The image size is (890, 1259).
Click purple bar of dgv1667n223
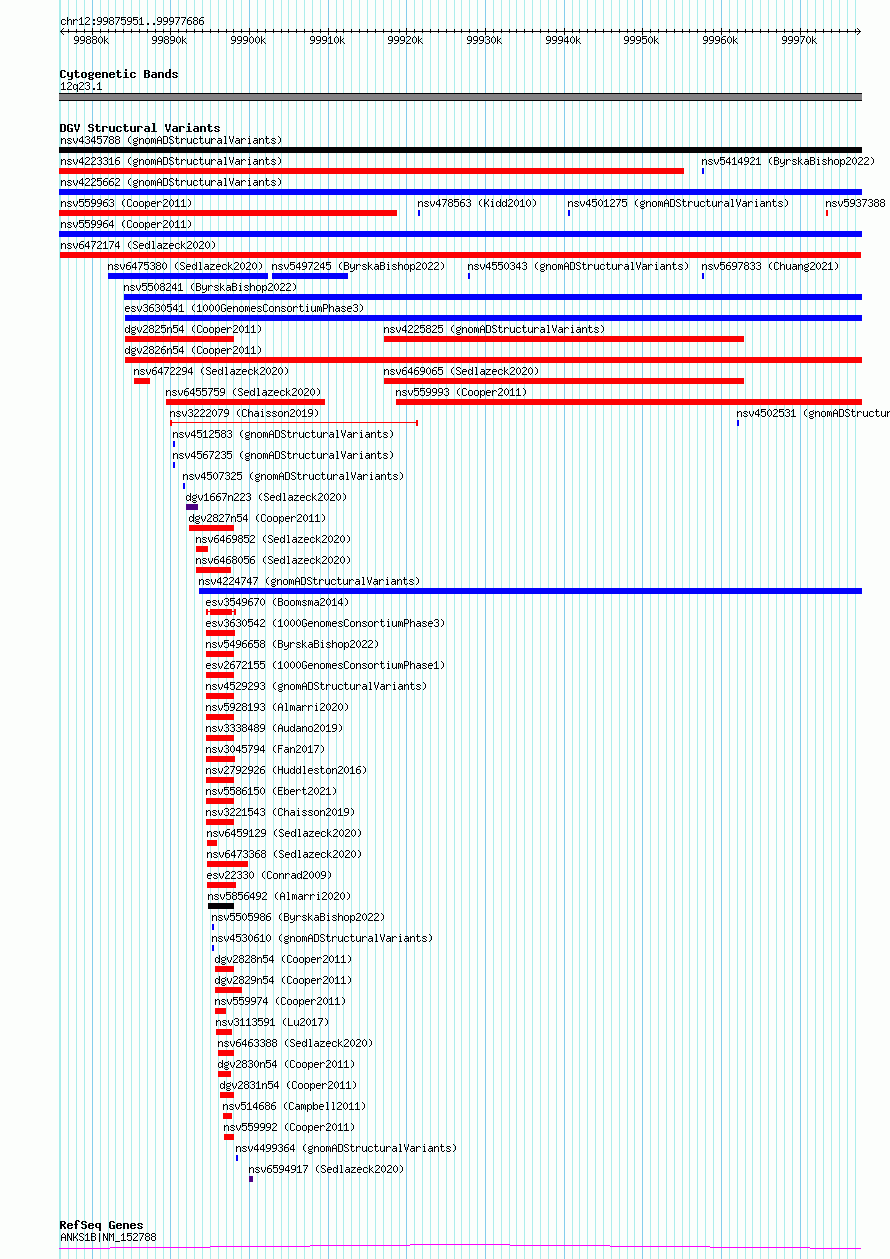tap(192, 507)
